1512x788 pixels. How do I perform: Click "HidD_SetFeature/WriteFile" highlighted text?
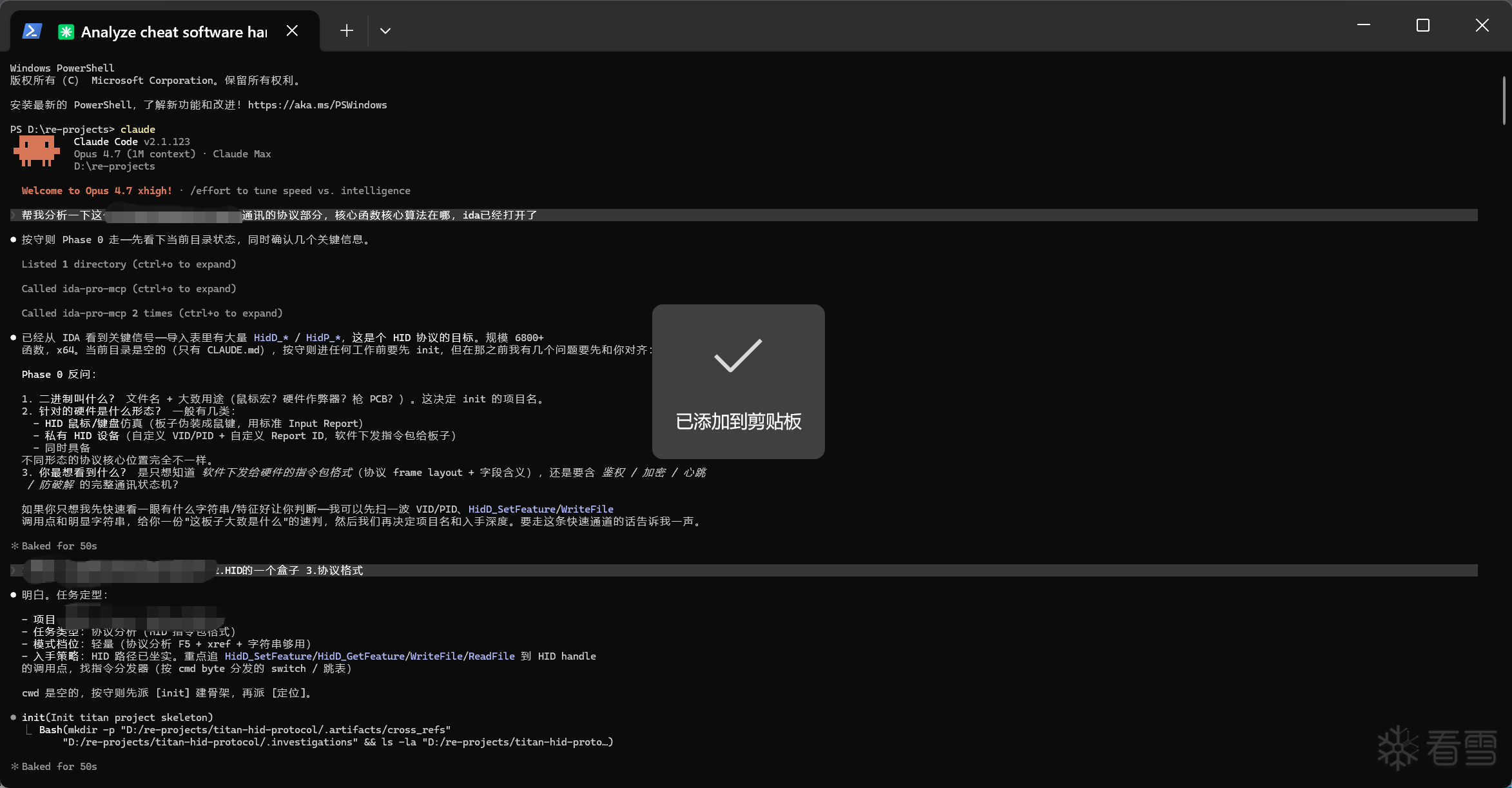[541, 509]
